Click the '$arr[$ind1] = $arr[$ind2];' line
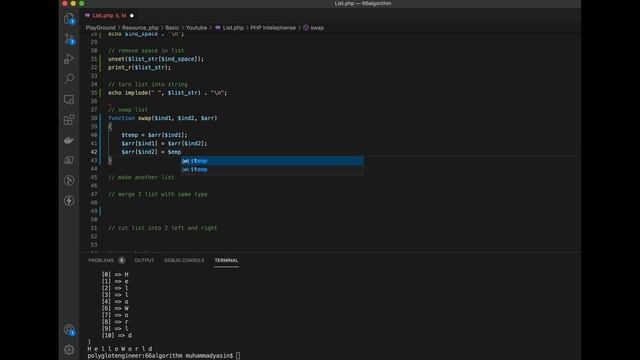This screenshot has height=360, width=640. pyautogui.click(x=164, y=144)
